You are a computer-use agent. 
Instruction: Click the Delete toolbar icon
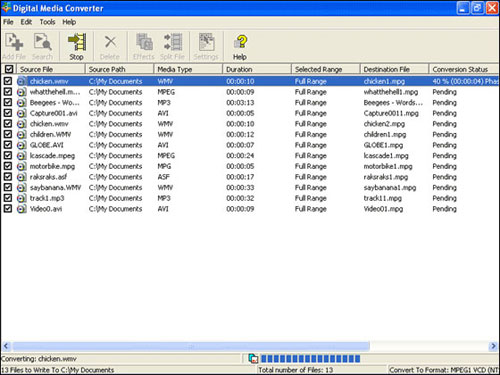110,46
